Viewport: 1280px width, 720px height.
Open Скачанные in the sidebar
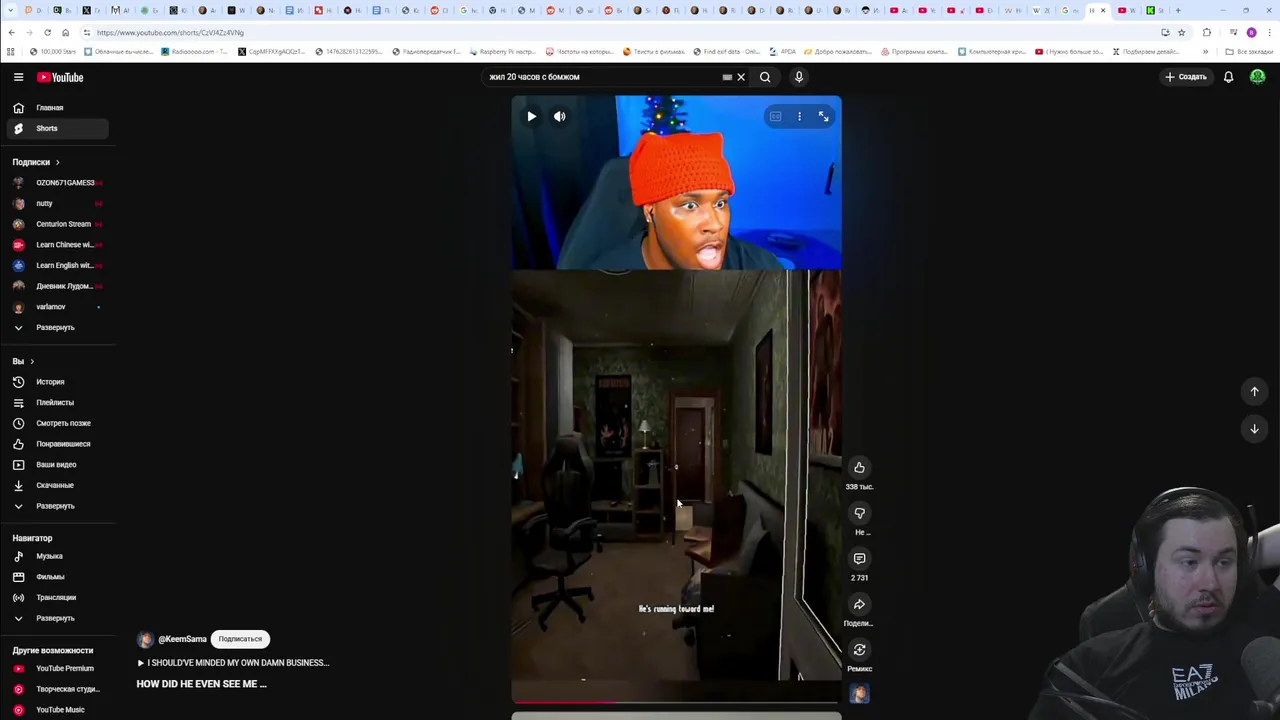pyautogui.click(x=57, y=485)
